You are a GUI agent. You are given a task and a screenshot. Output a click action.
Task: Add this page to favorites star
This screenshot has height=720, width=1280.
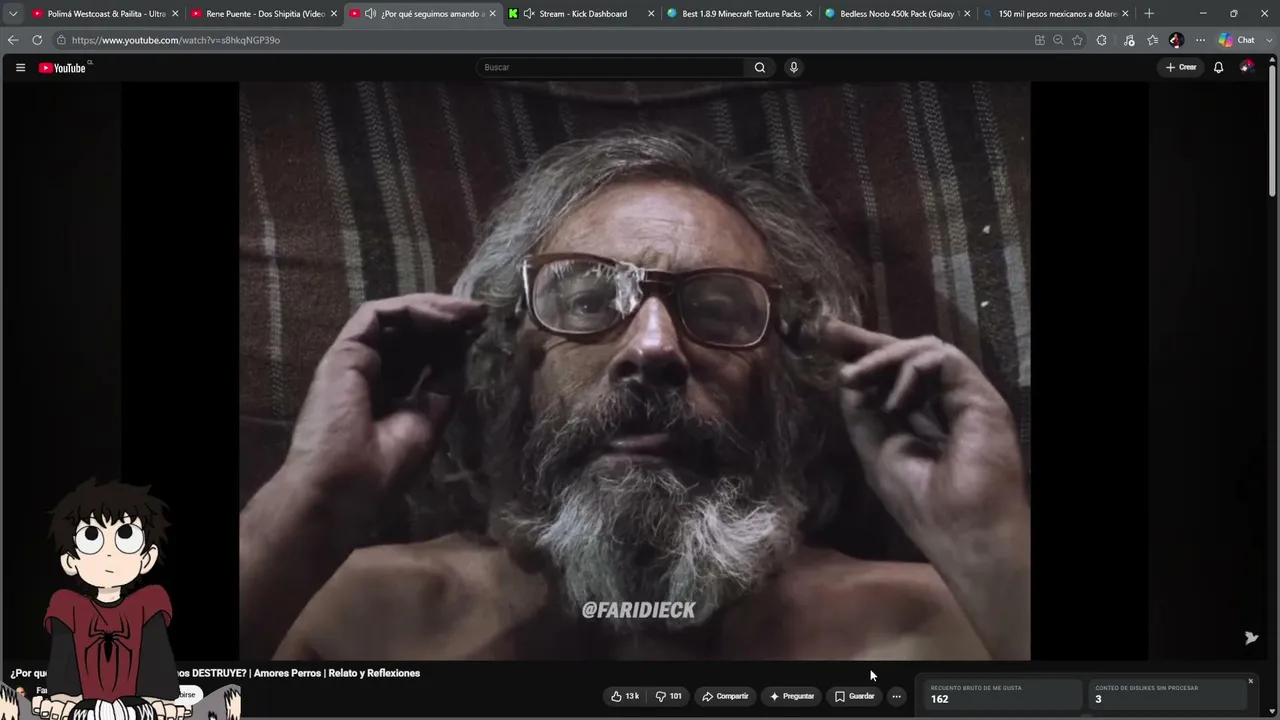(1077, 40)
